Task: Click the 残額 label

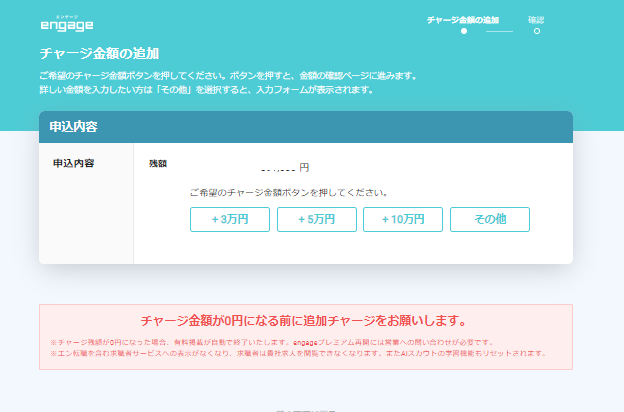Action: (158, 164)
